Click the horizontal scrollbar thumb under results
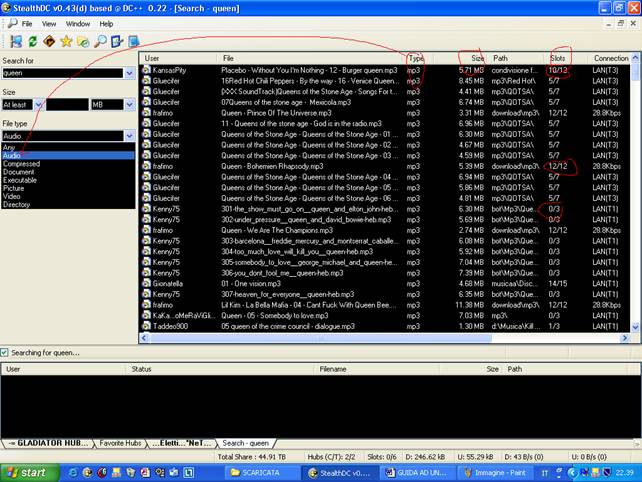Image resolution: width=642 pixels, height=482 pixels. coord(321,338)
